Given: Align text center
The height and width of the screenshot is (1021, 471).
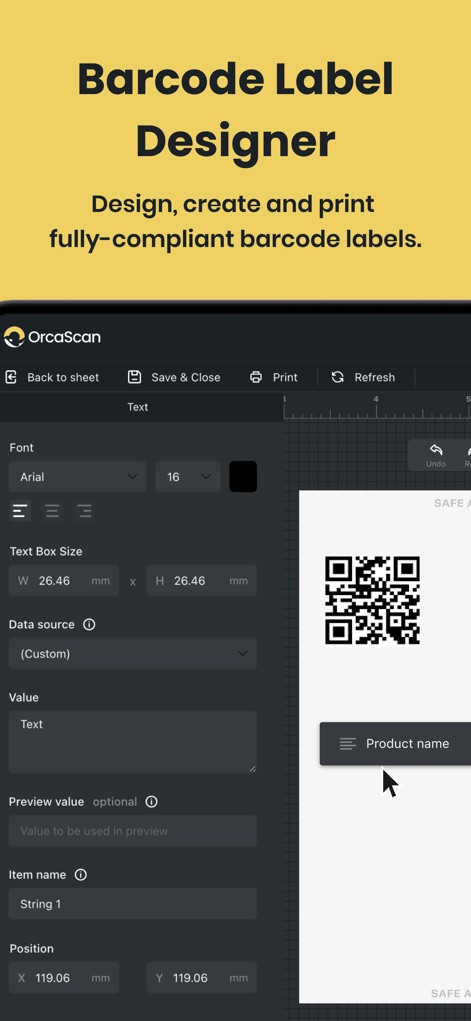Looking at the screenshot, I should coord(52,511).
